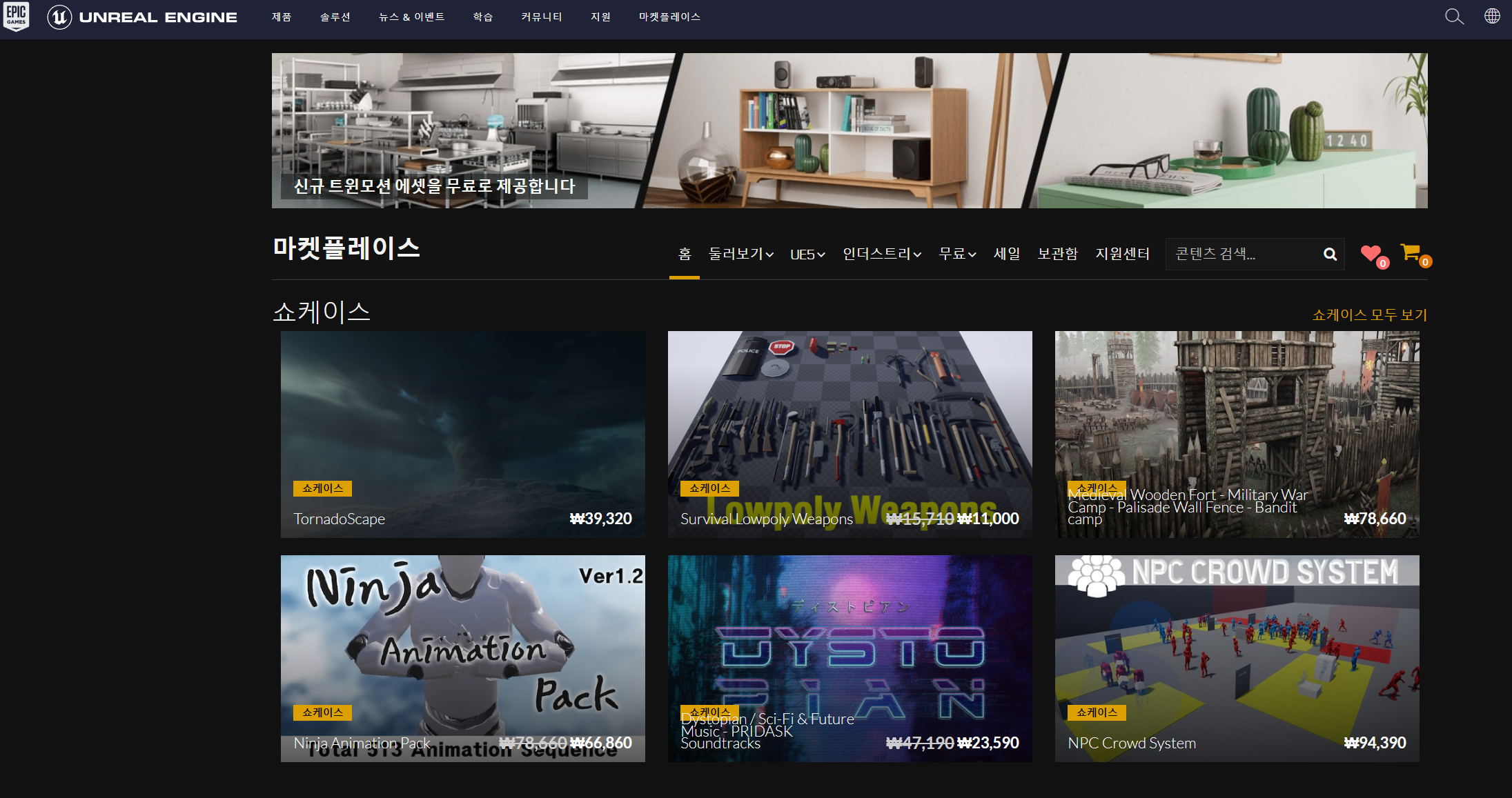Open the NPC Crowd System thumbnail
Viewport: 1512px width, 798px height.
(x=1237, y=659)
